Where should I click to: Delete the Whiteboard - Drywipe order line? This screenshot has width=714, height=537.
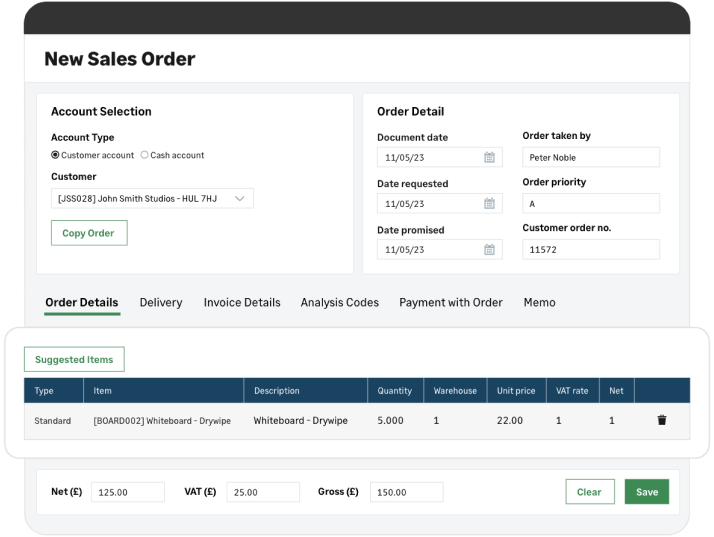[661, 420]
